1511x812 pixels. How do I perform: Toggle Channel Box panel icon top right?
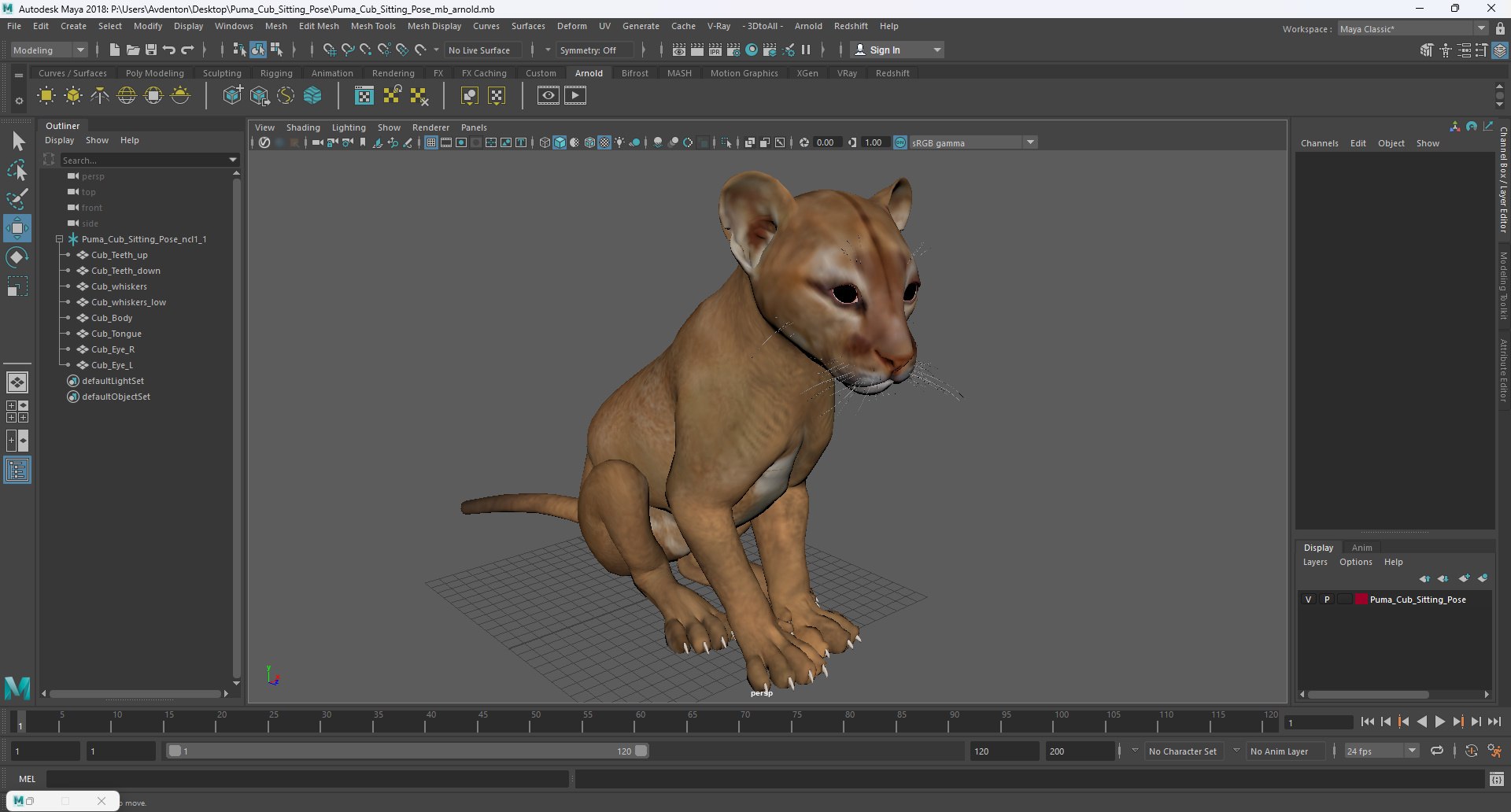click(x=1501, y=50)
